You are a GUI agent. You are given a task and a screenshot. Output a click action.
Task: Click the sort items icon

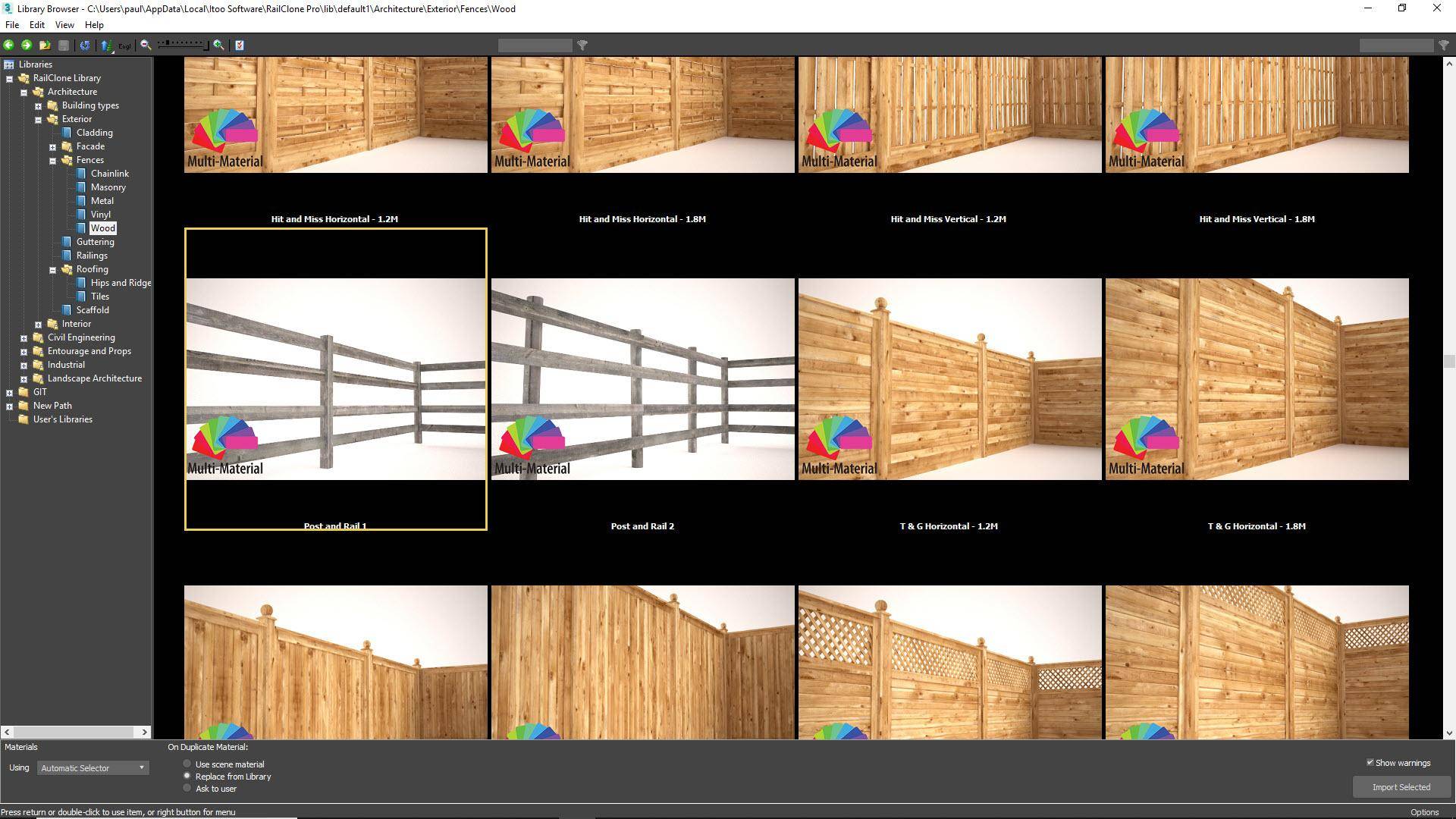coord(106,45)
